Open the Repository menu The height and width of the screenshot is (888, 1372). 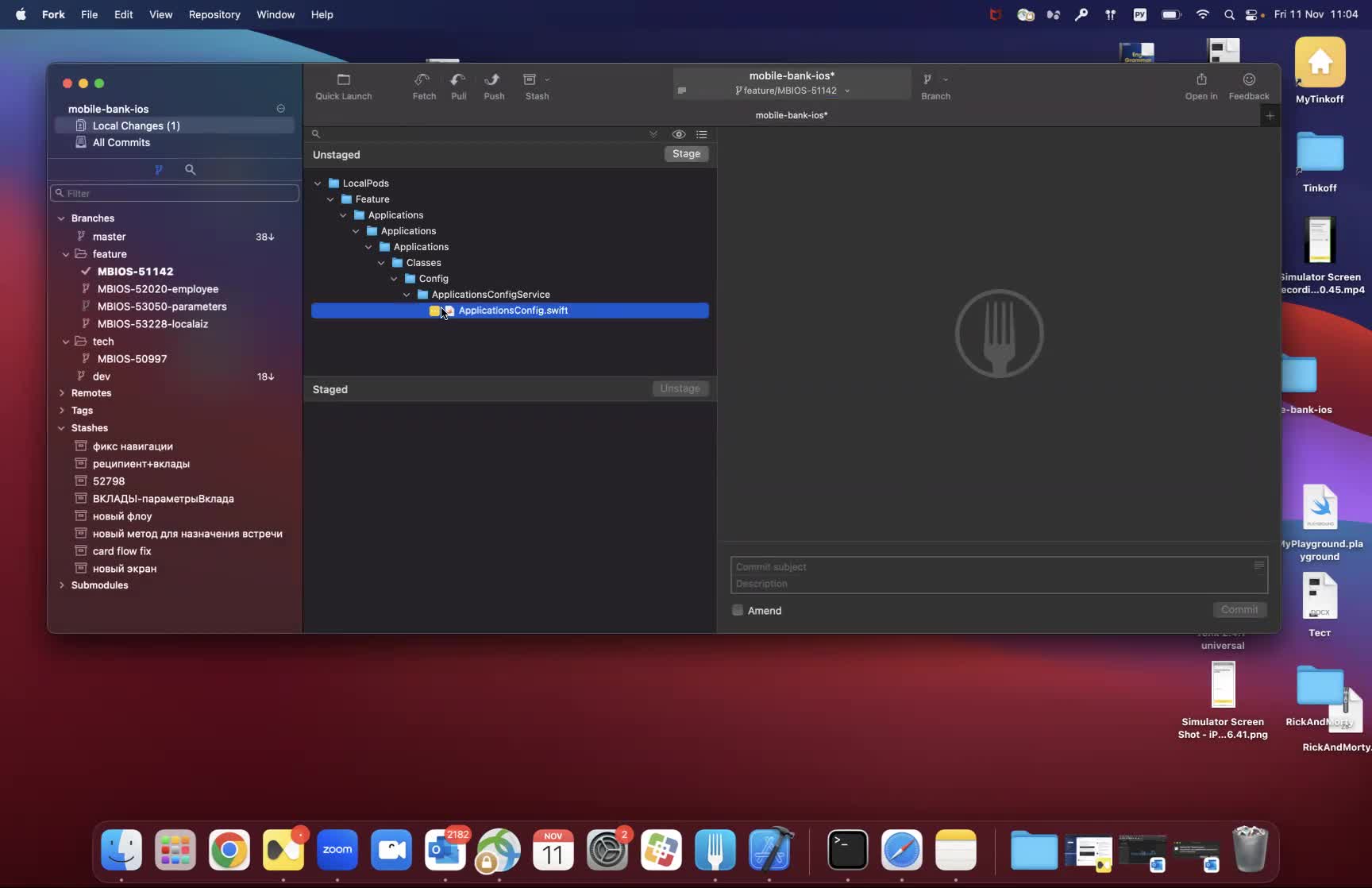pyautogui.click(x=214, y=14)
